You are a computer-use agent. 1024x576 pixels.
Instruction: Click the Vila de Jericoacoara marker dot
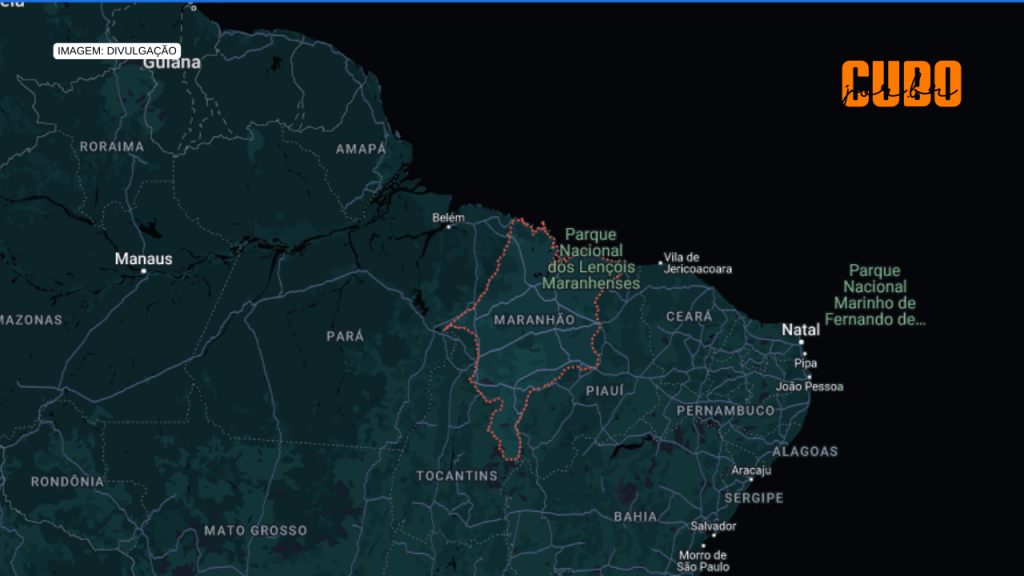pos(659,261)
